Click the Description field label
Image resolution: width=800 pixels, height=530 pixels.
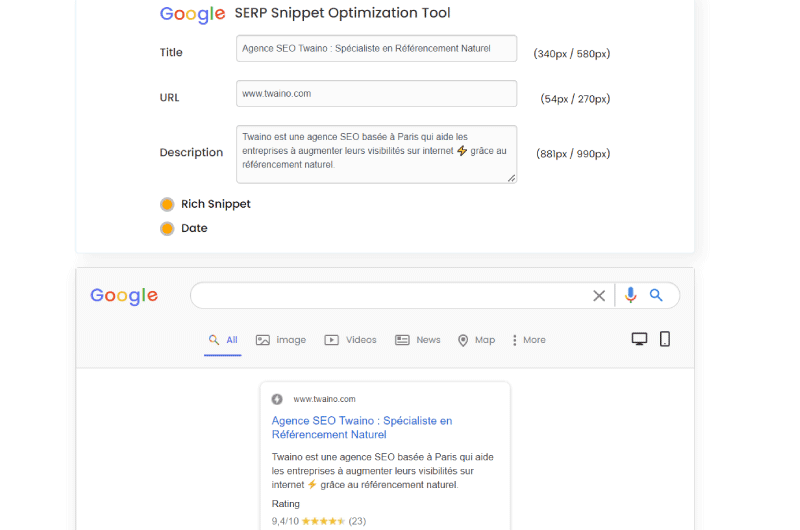tap(191, 153)
